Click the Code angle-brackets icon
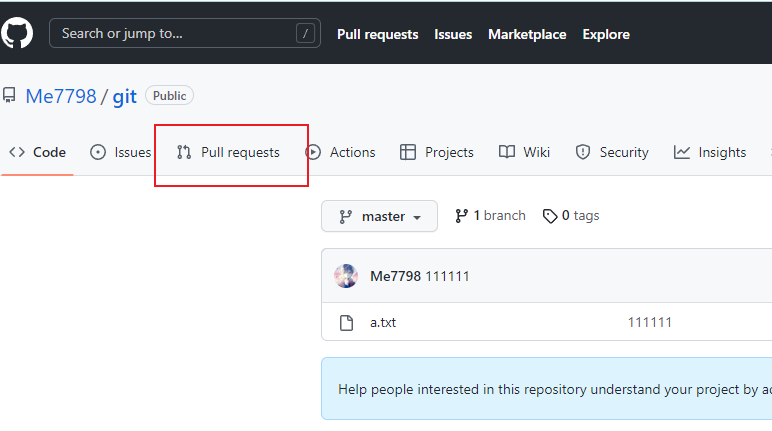The height and width of the screenshot is (431, 772). pyautogui.click(x=17, y=152)
